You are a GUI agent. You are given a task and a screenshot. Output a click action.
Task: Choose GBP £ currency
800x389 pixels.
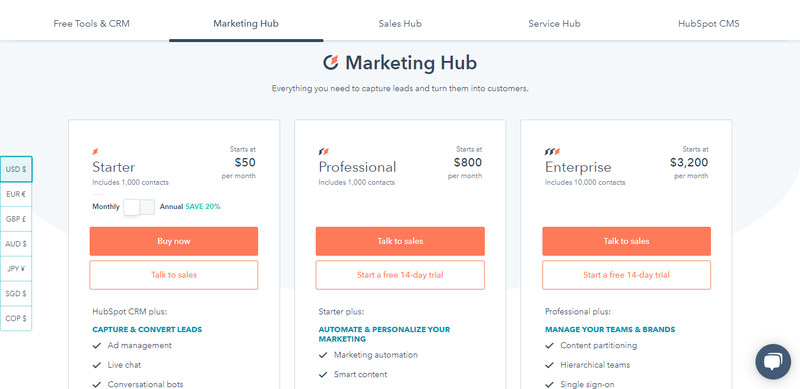[x=16, y=219]
